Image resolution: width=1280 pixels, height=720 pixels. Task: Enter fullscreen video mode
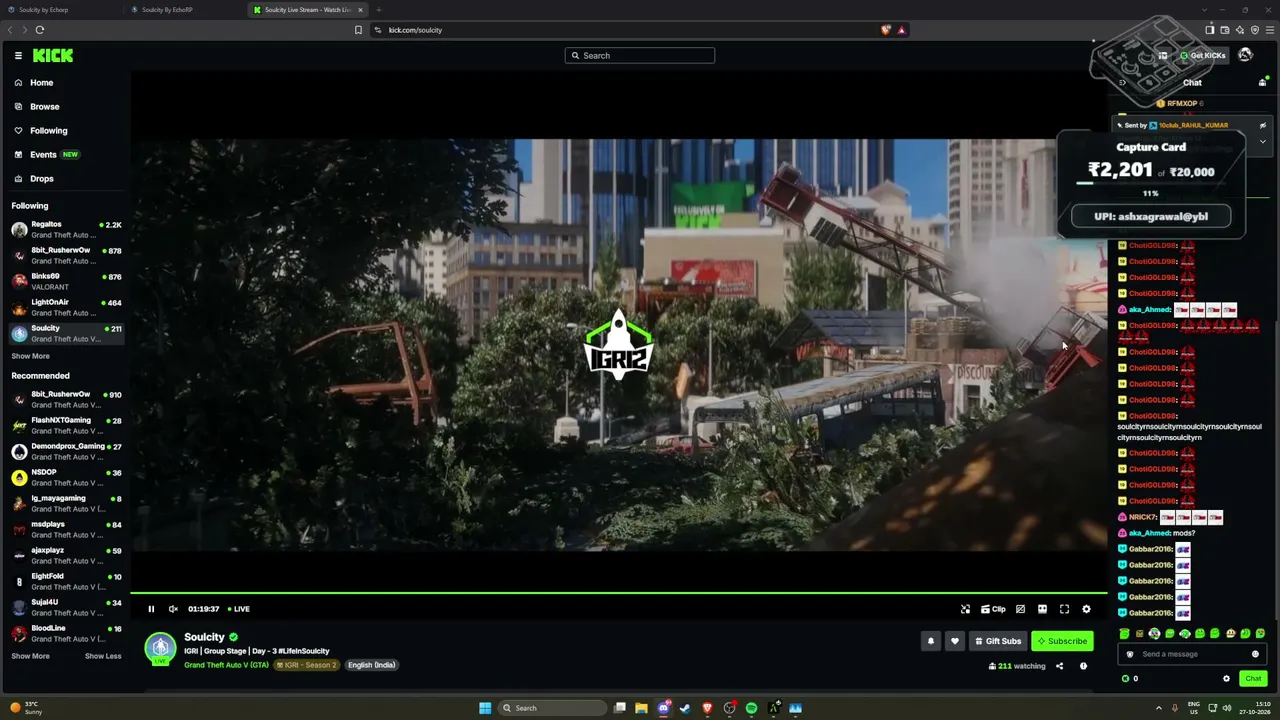pyautogui.click(x=1064, y=609)
